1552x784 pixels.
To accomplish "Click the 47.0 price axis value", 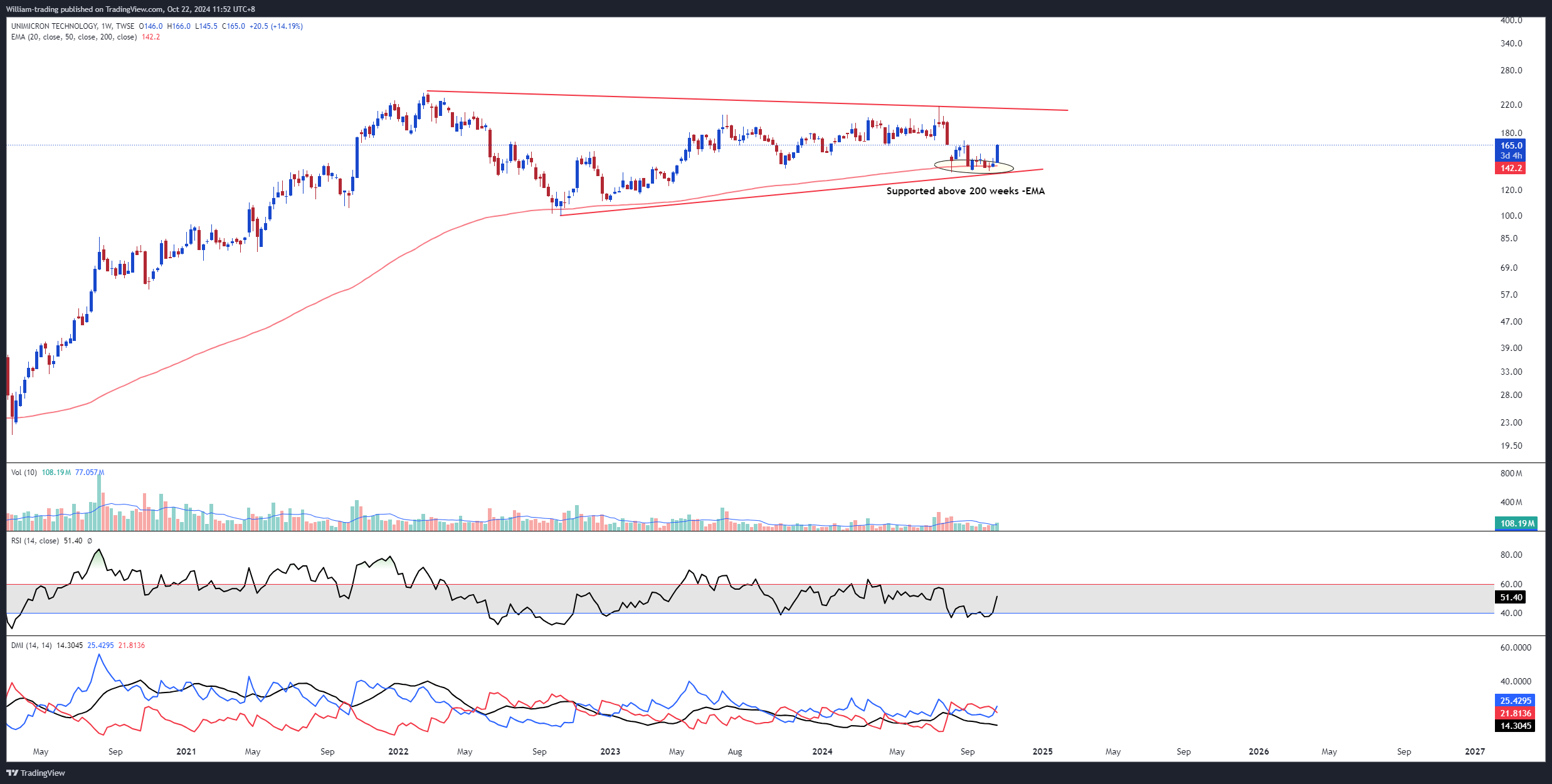I will coord(1511,321).
